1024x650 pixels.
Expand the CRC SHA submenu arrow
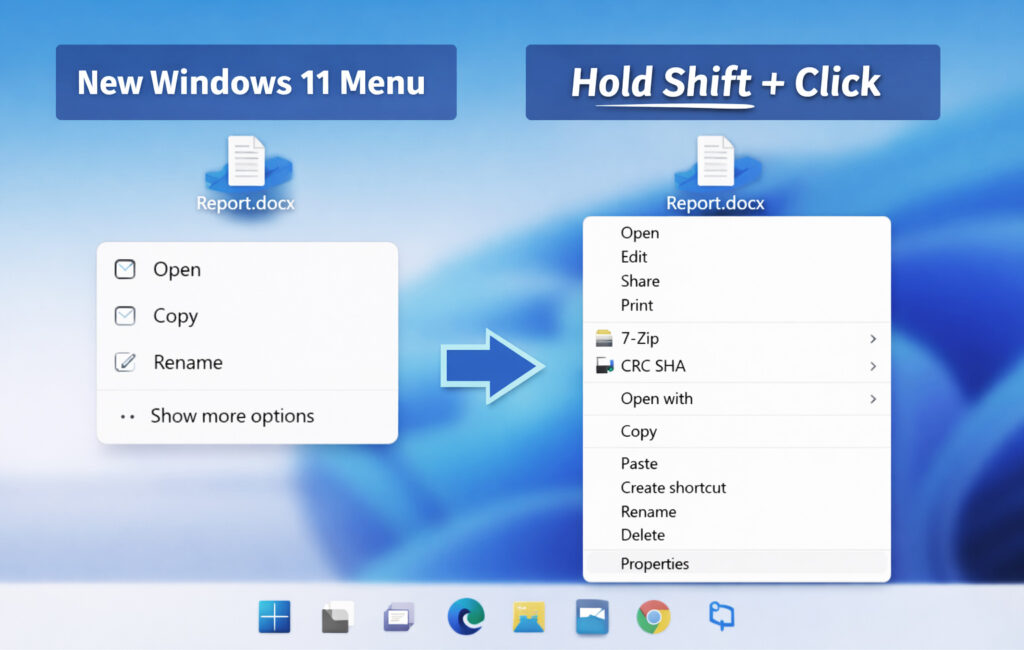pos(873,366)
